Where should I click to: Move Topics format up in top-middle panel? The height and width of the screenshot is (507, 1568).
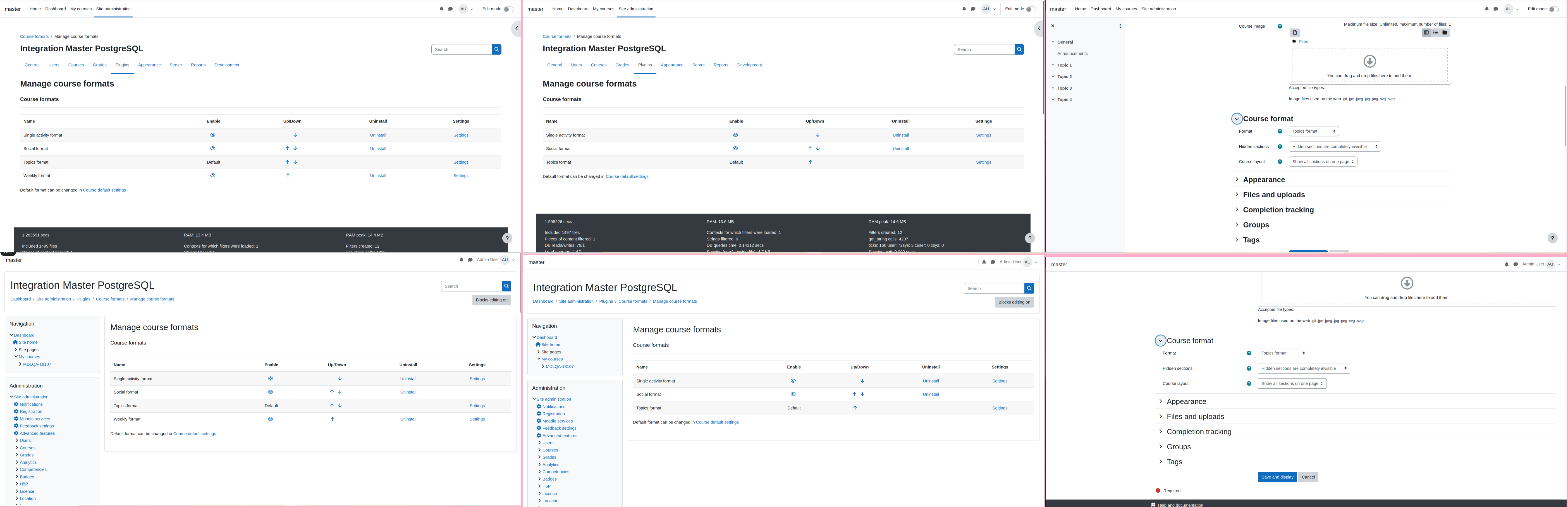pyautogui.click(x=810, y=162)
